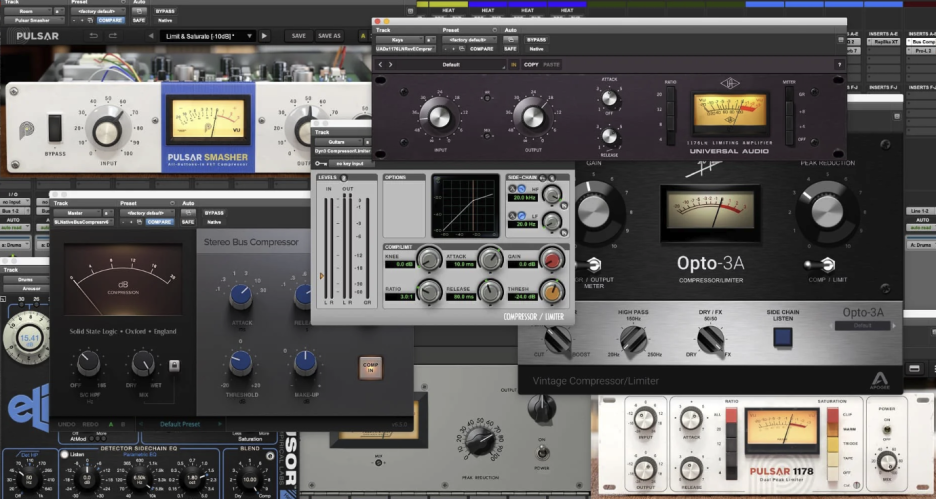The image size is (936, 499).
Task: Click the Dyn3 side-chain key icon
Action: pos(543,178)
